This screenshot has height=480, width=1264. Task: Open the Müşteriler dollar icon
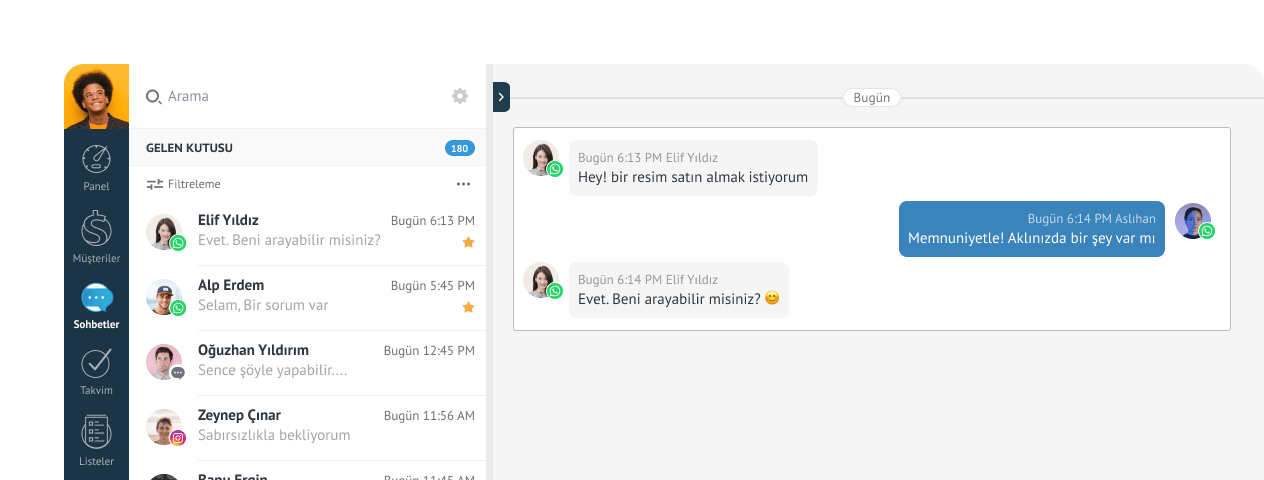click(x=96, y=229)
